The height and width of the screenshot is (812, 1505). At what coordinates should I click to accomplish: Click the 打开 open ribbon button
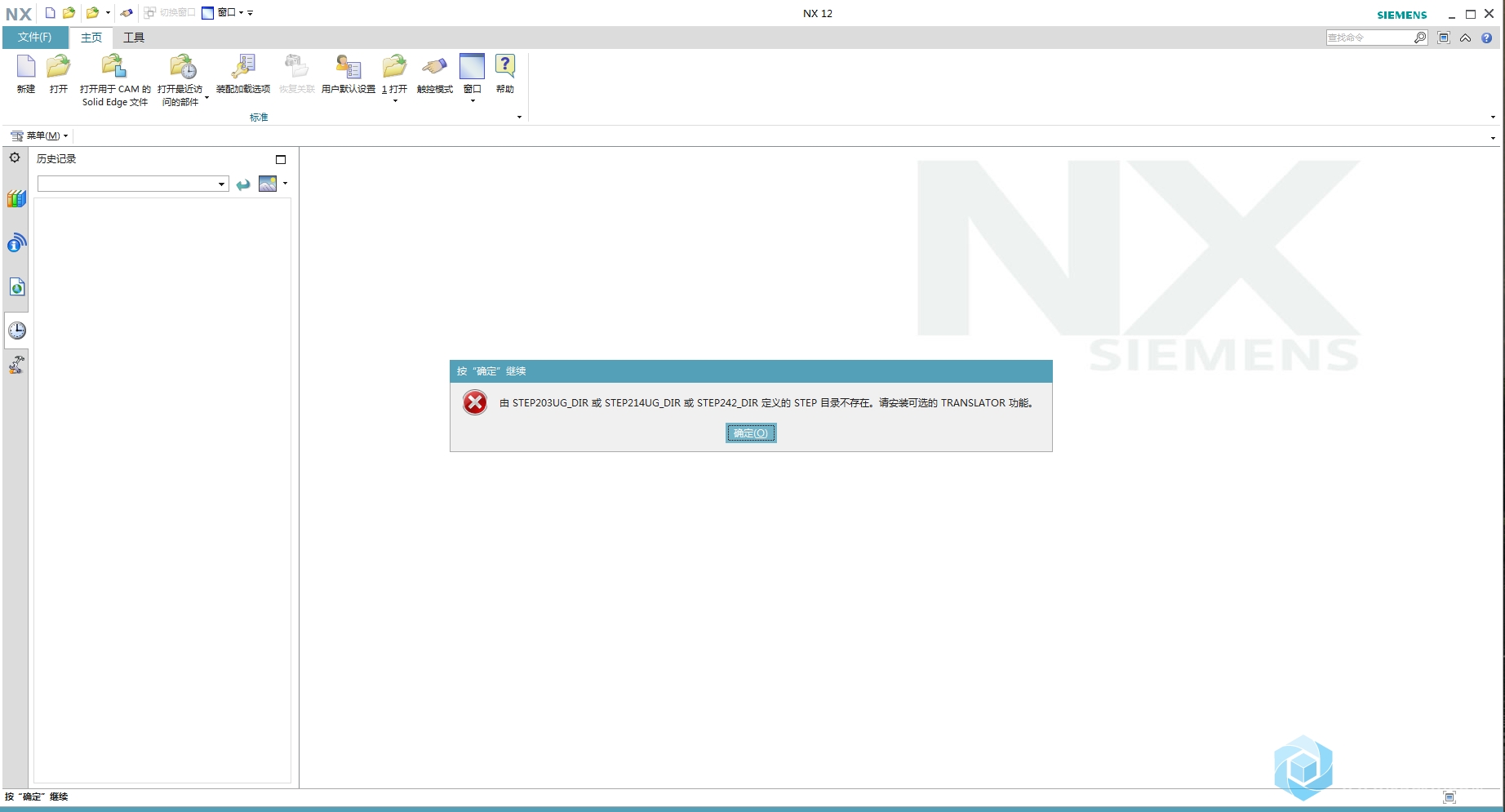pos(59,74)
